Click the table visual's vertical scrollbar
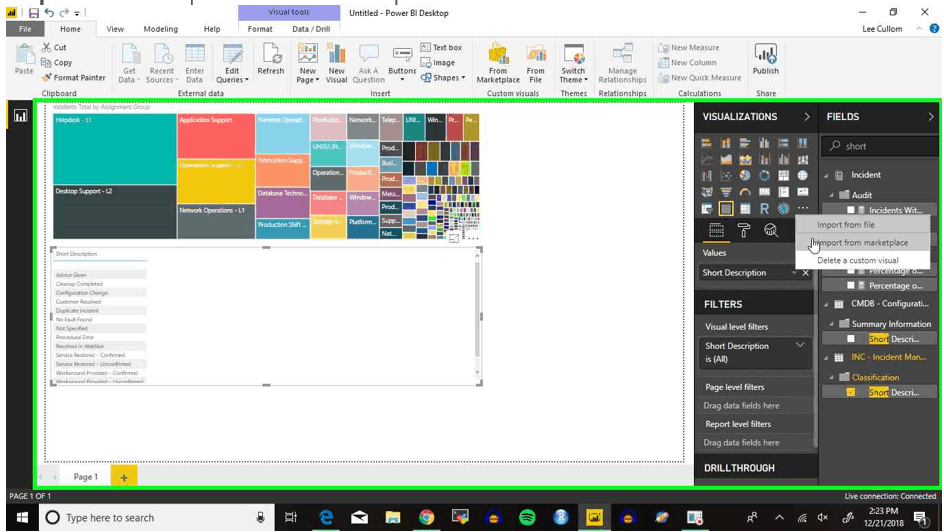 click(477, 313)
